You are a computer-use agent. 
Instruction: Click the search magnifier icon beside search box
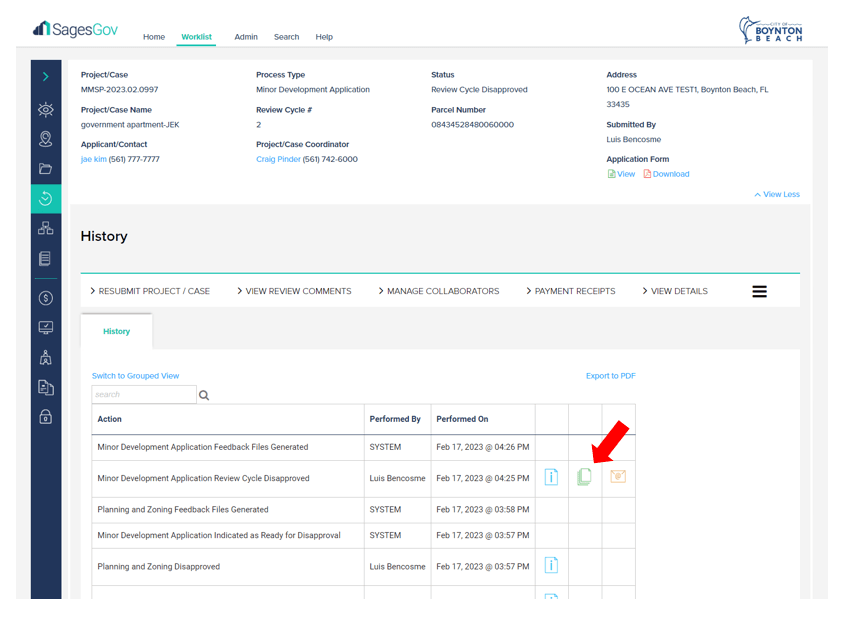click(x=204, y=395)
